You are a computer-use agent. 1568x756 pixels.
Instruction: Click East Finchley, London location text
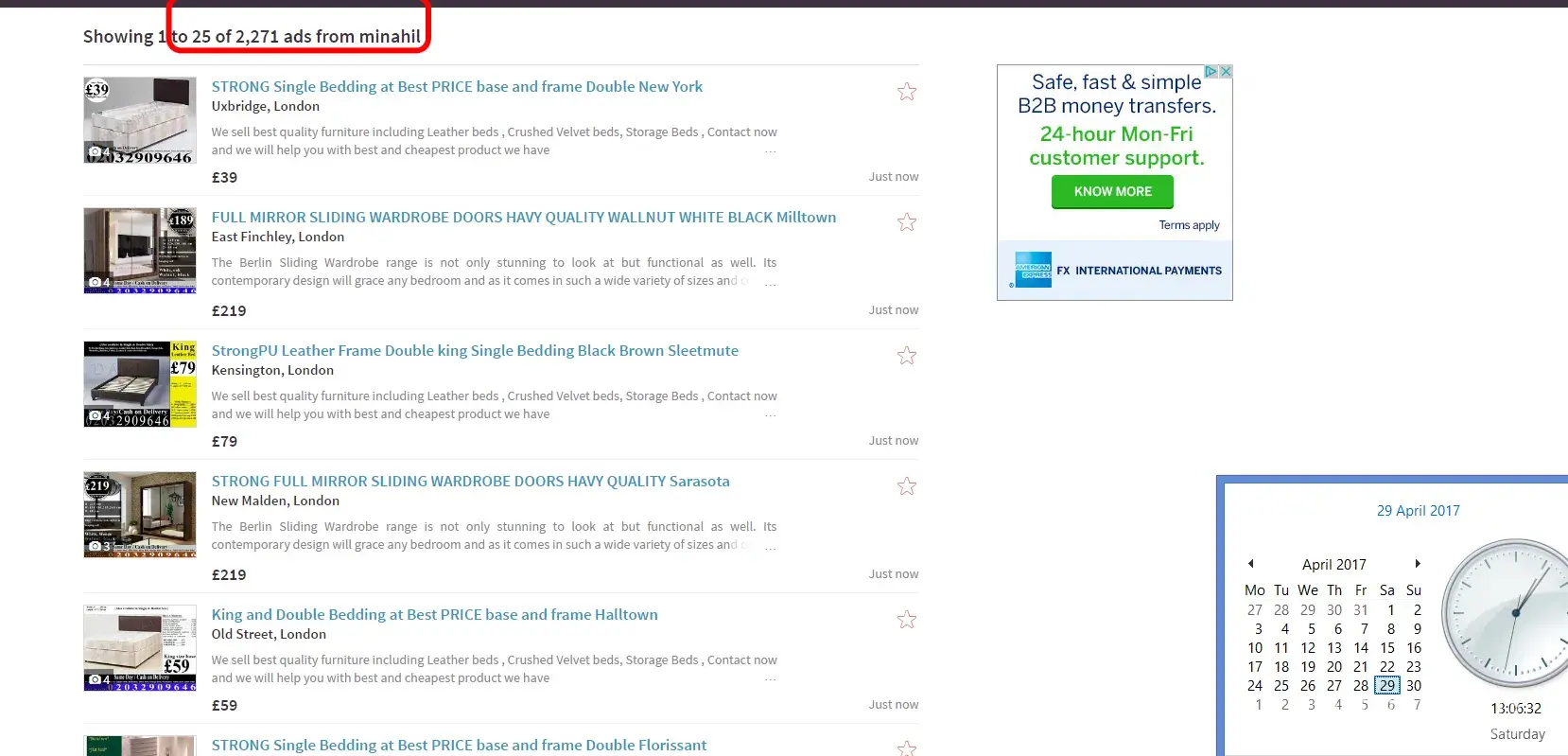278,237
